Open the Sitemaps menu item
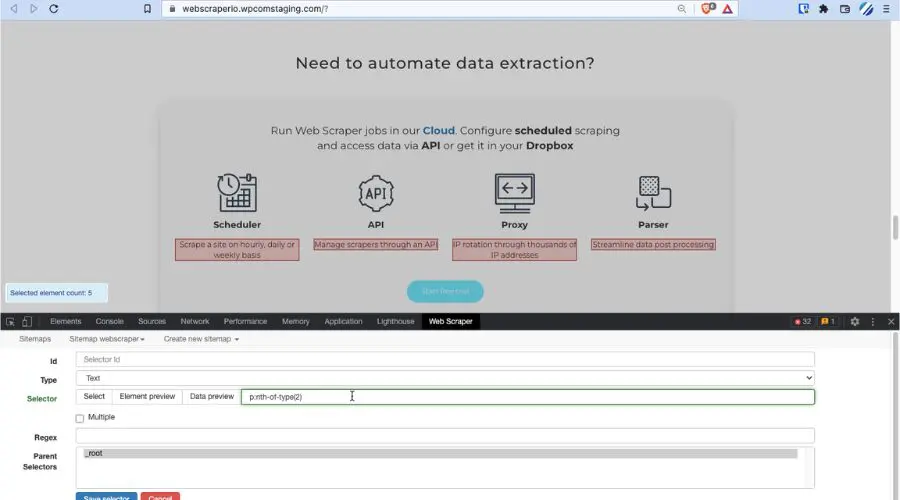The image size is (900, 500). [35, 339]
